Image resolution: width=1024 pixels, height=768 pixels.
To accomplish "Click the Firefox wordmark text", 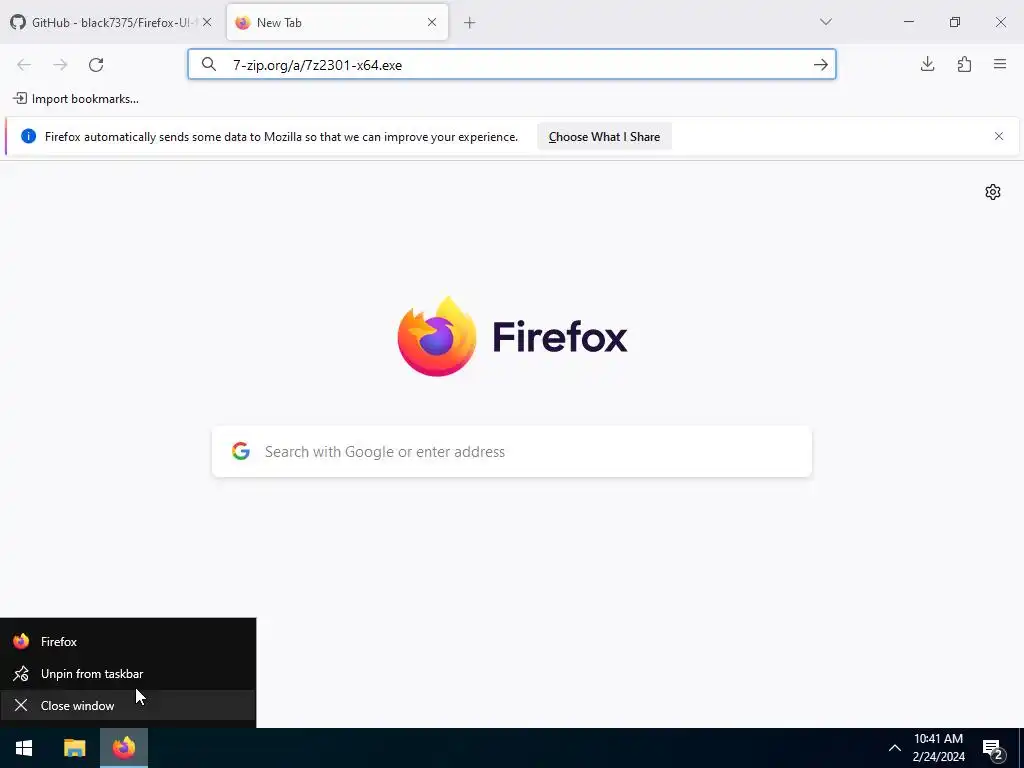I will coord(560,337).
